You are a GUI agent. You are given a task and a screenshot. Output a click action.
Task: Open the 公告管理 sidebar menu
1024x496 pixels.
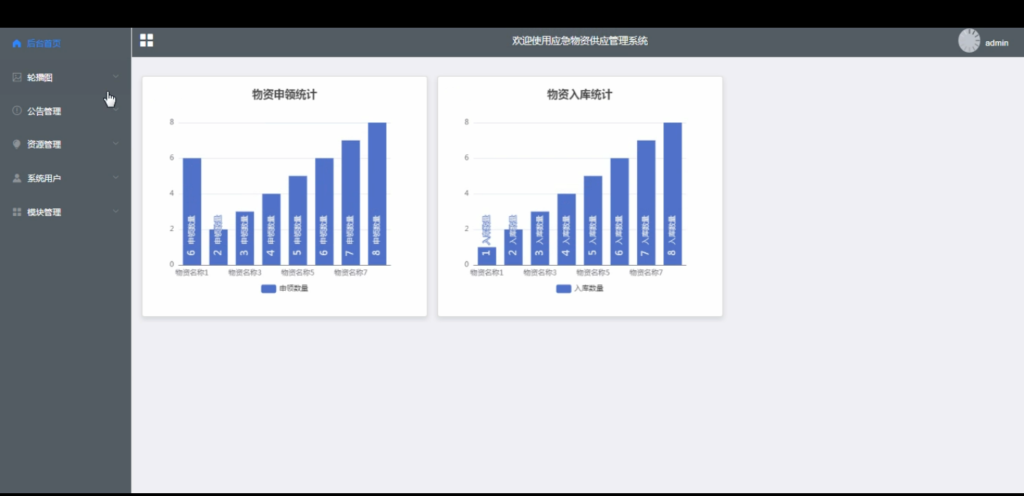coord(65,111)
